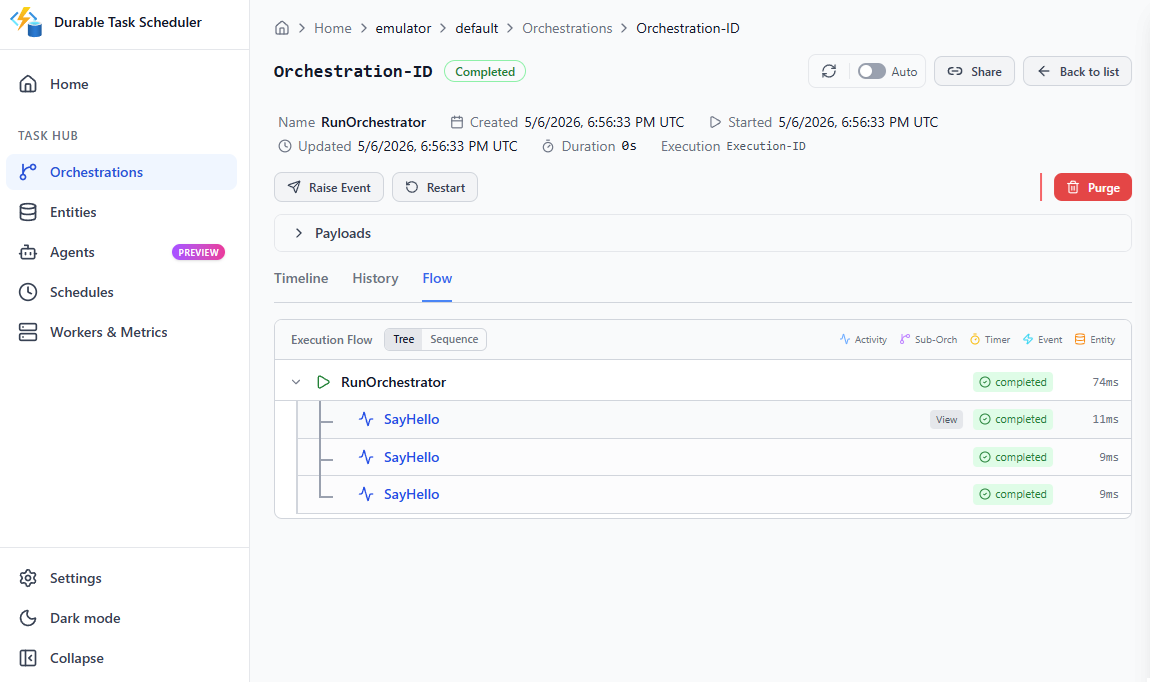Click the Activity legend icon
Viewport: 1152px width, 682px height.
(845, 340)
